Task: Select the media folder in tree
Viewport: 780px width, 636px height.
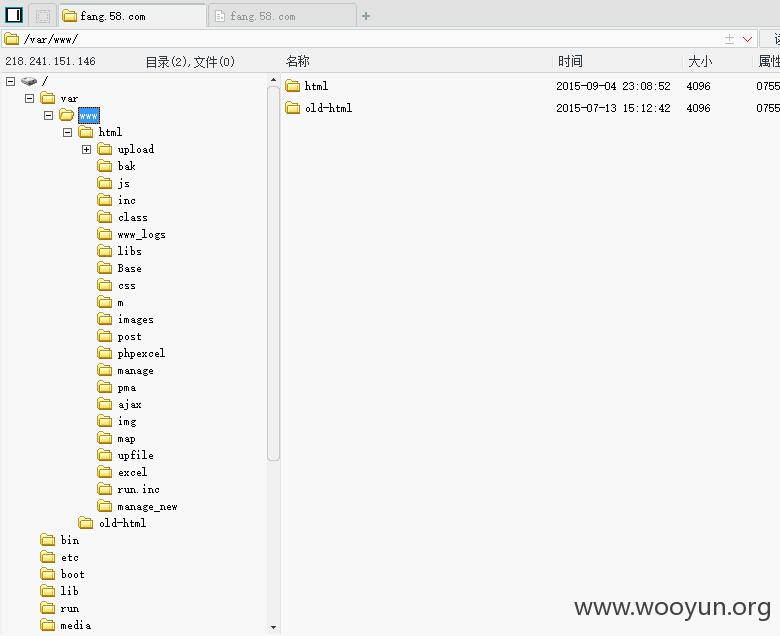Action: (x=76, y=626)
